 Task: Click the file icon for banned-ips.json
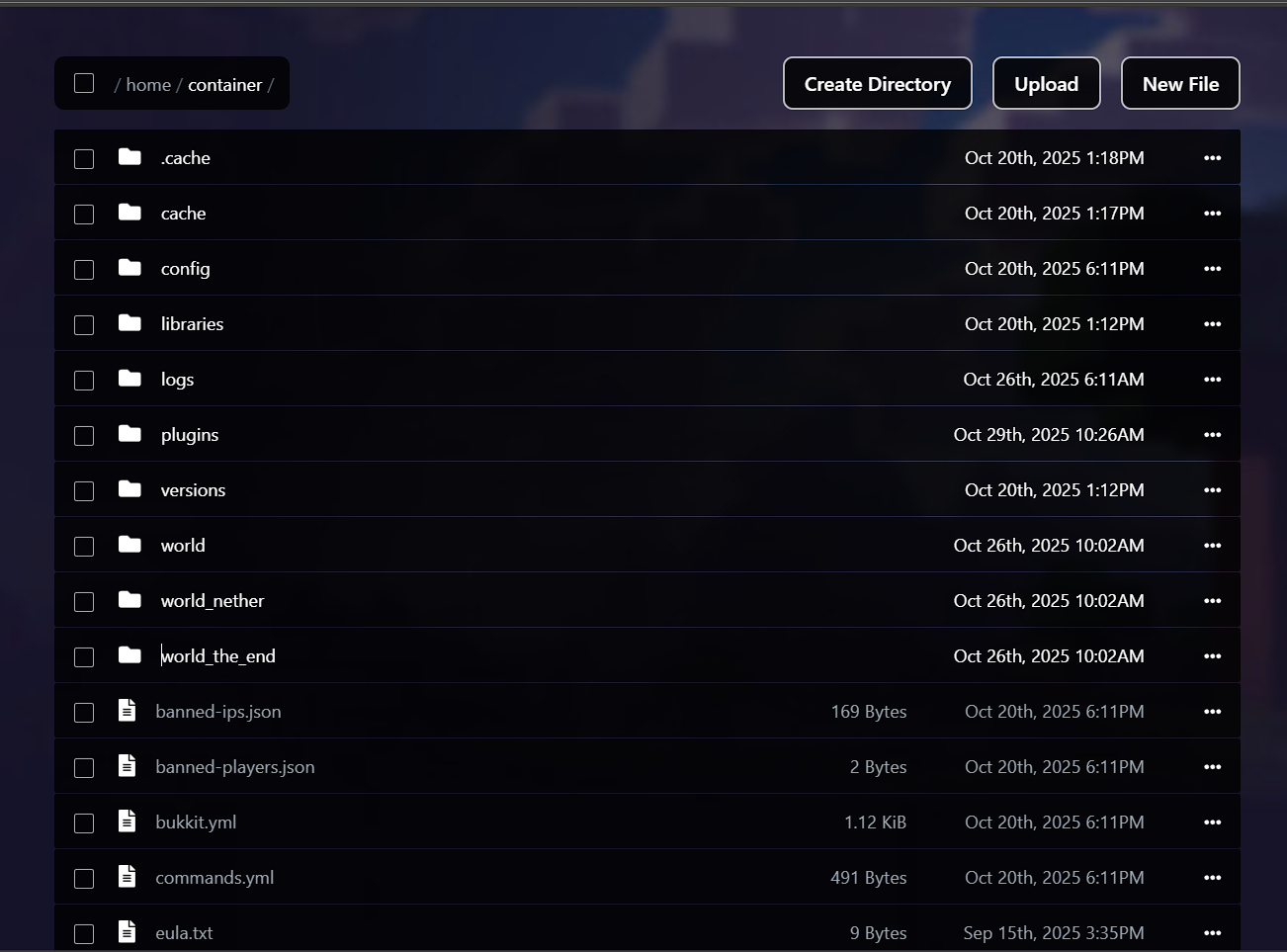(128, 711)
